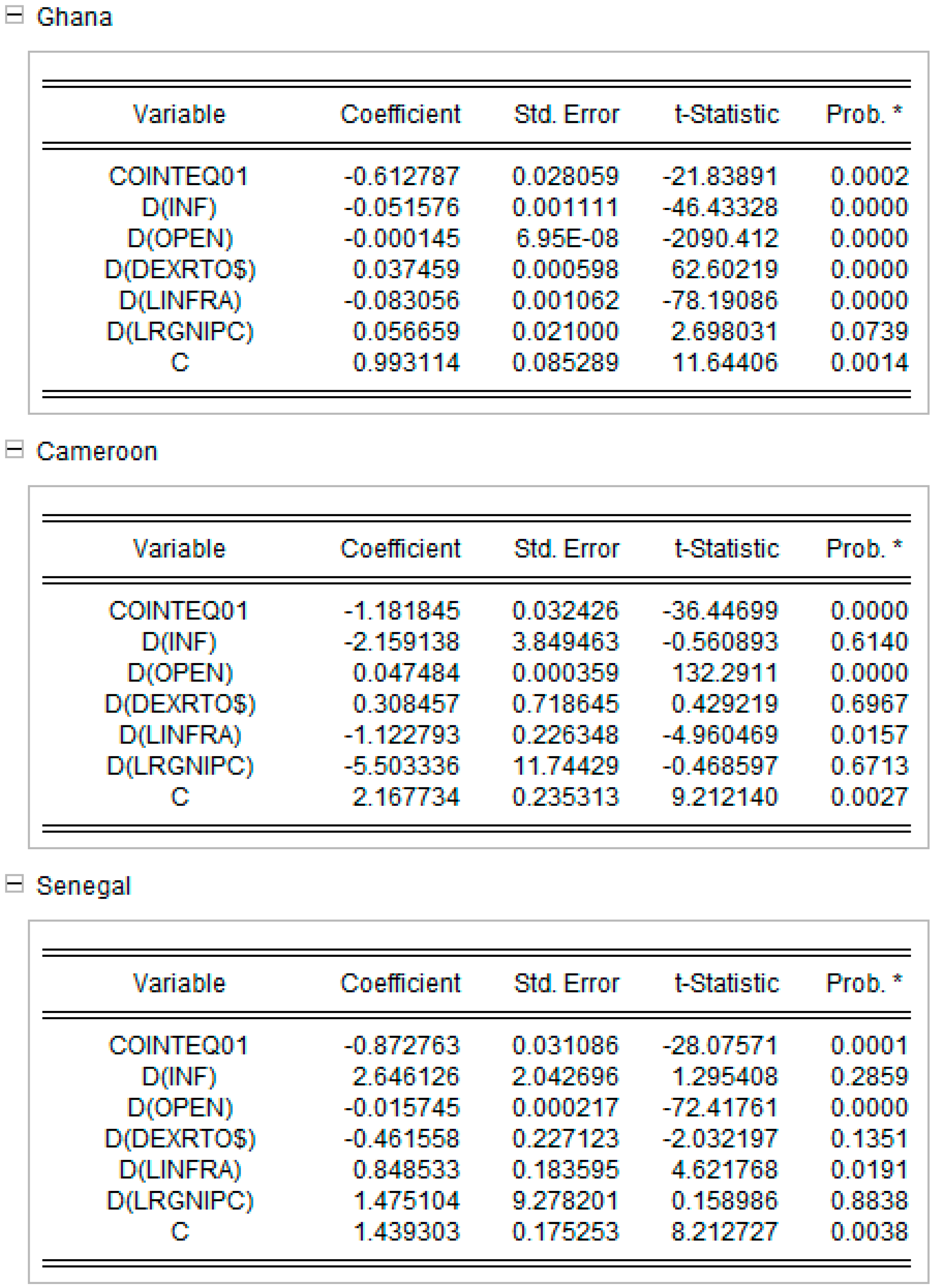The height and width of the screenshot is (1288, 935).
Task: Select the Cameroon heading label
Action: coord(97,451)
